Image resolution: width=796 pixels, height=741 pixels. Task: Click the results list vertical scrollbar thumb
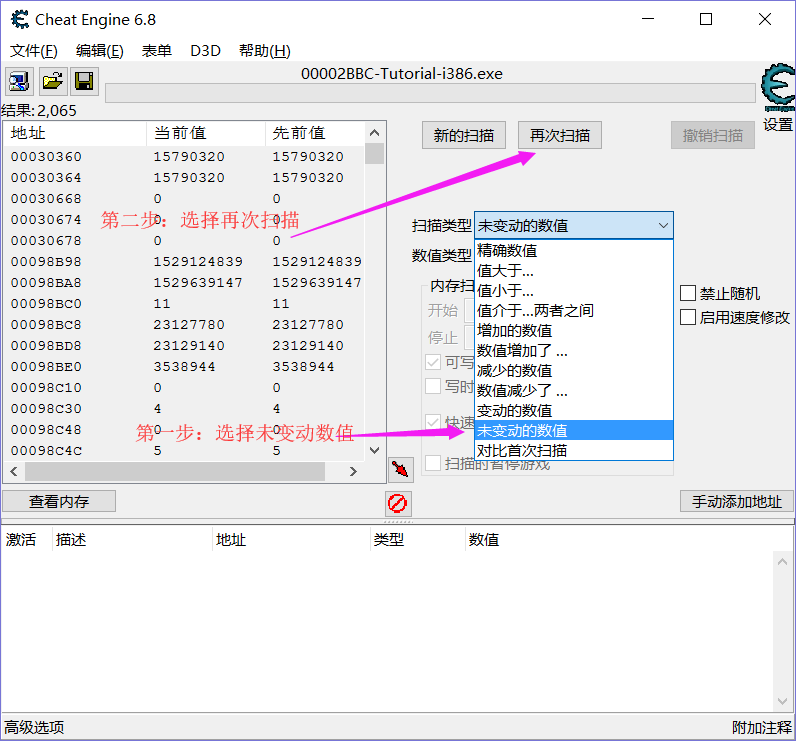374,154
